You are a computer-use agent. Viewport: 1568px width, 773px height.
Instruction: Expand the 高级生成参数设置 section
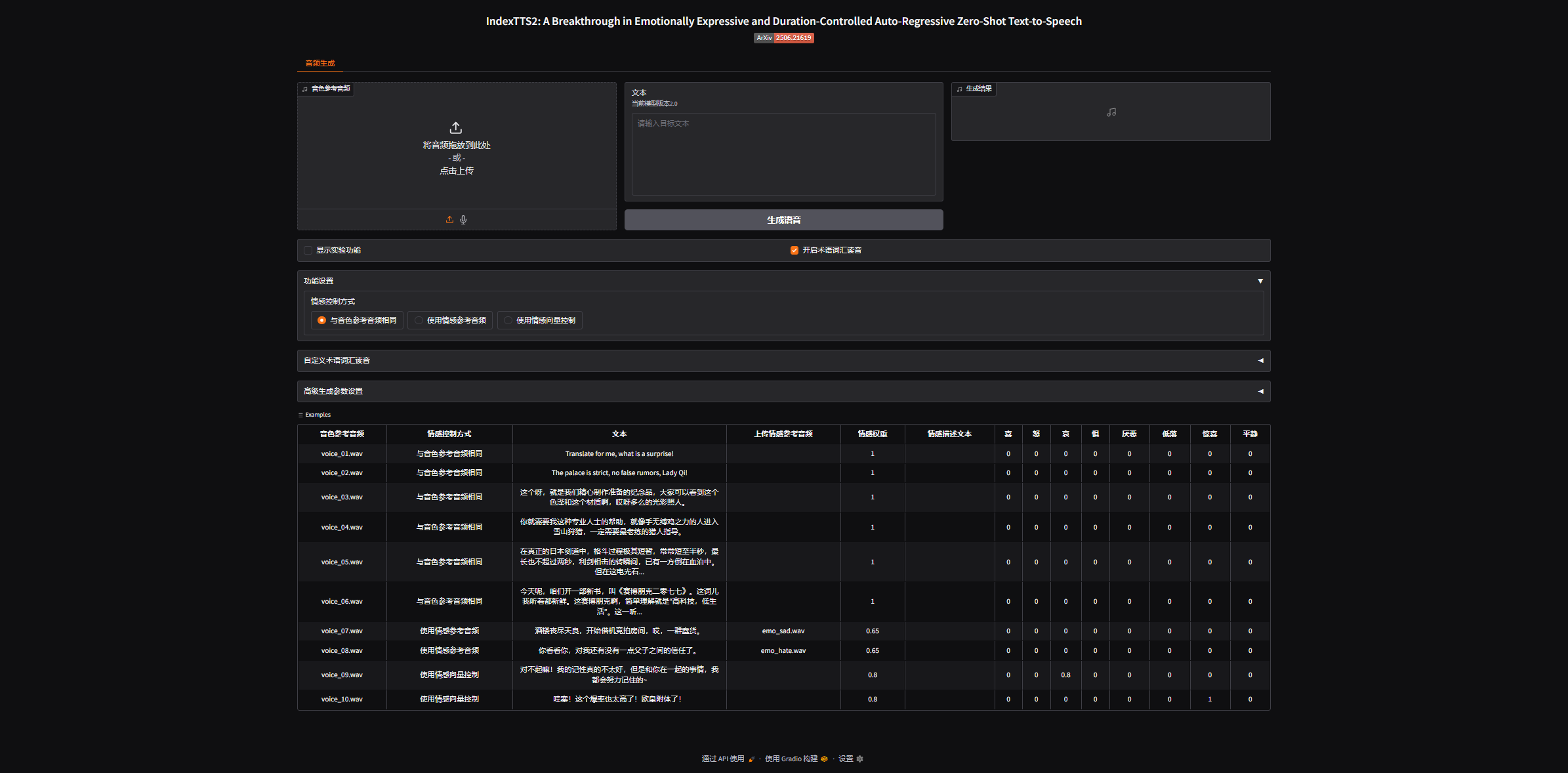1260,391
